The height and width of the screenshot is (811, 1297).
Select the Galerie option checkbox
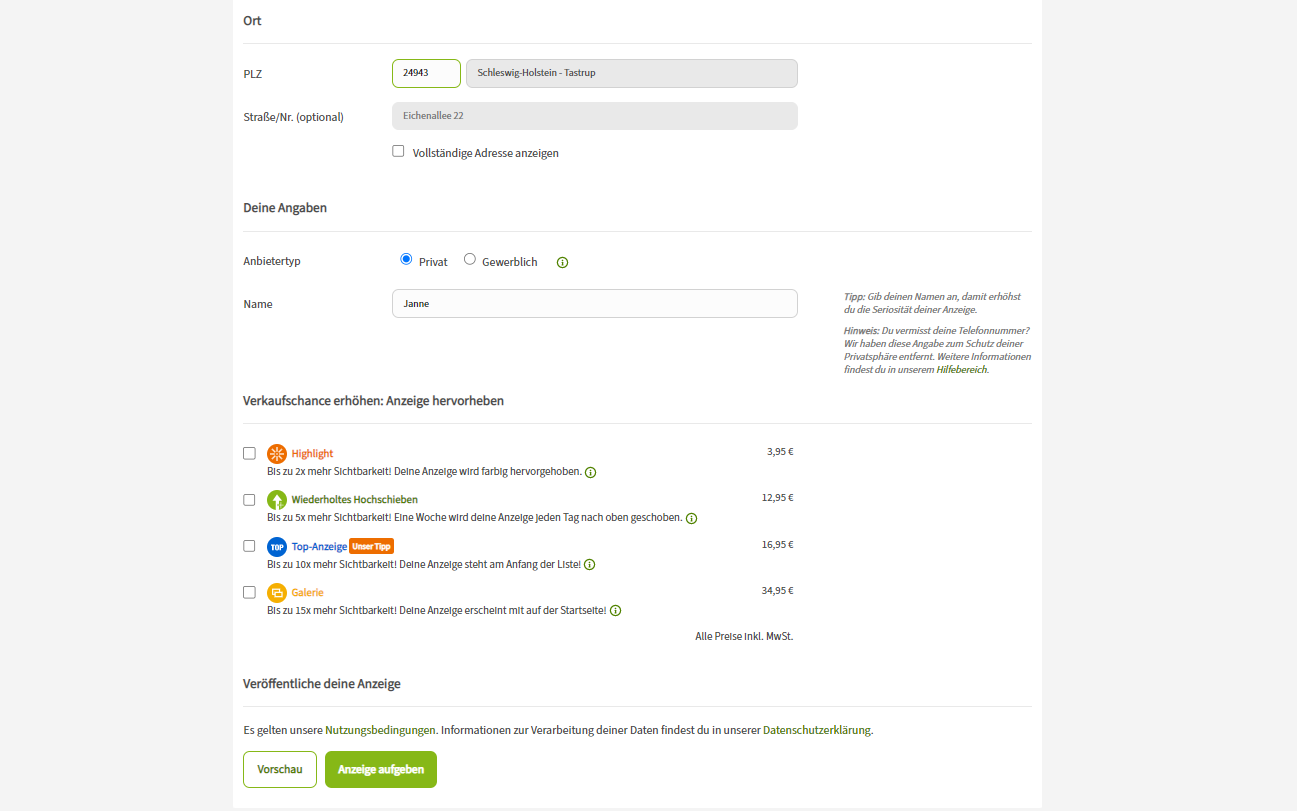[249, 592]
